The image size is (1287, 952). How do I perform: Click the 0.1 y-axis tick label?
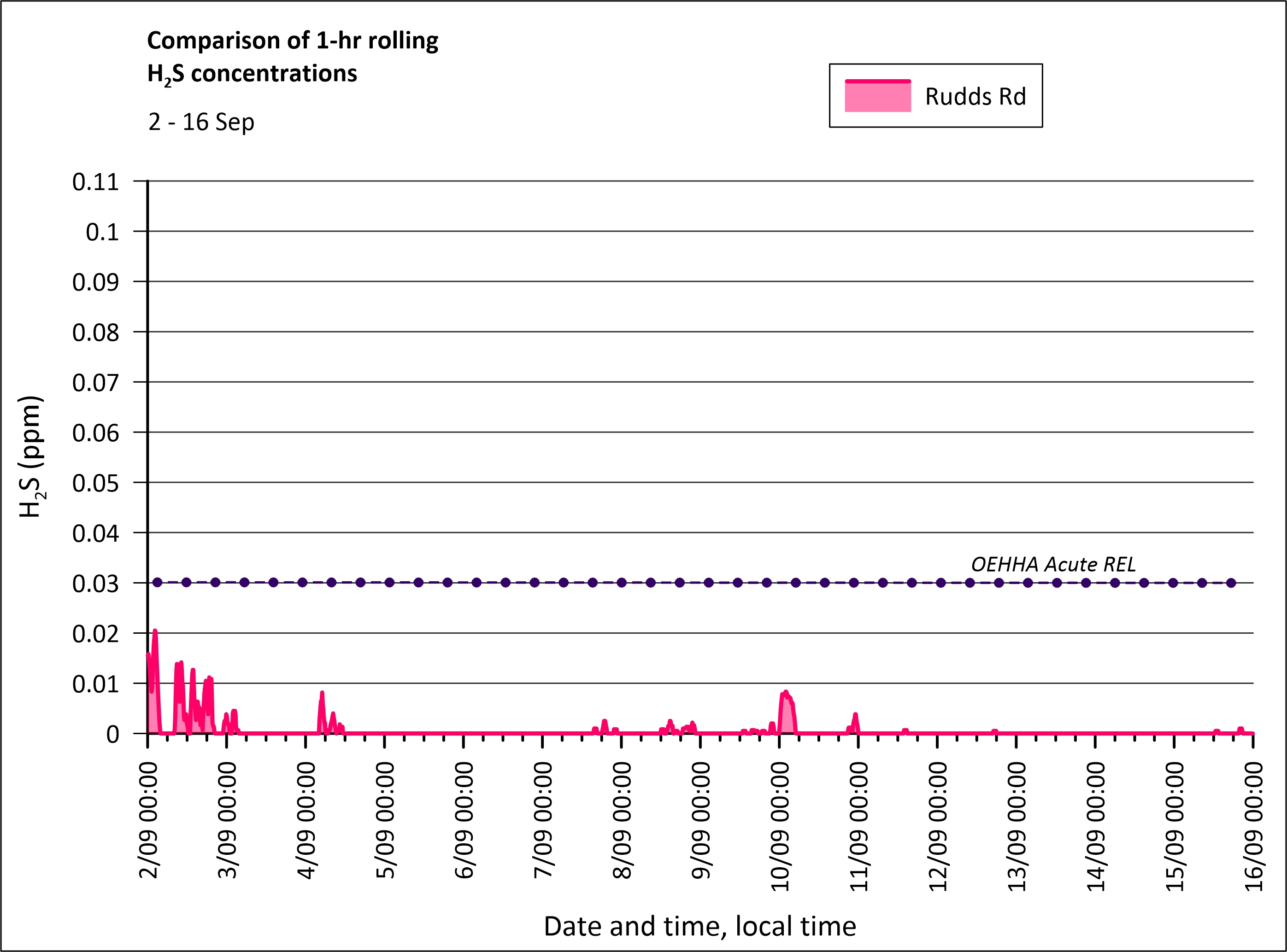pos(102,232)
